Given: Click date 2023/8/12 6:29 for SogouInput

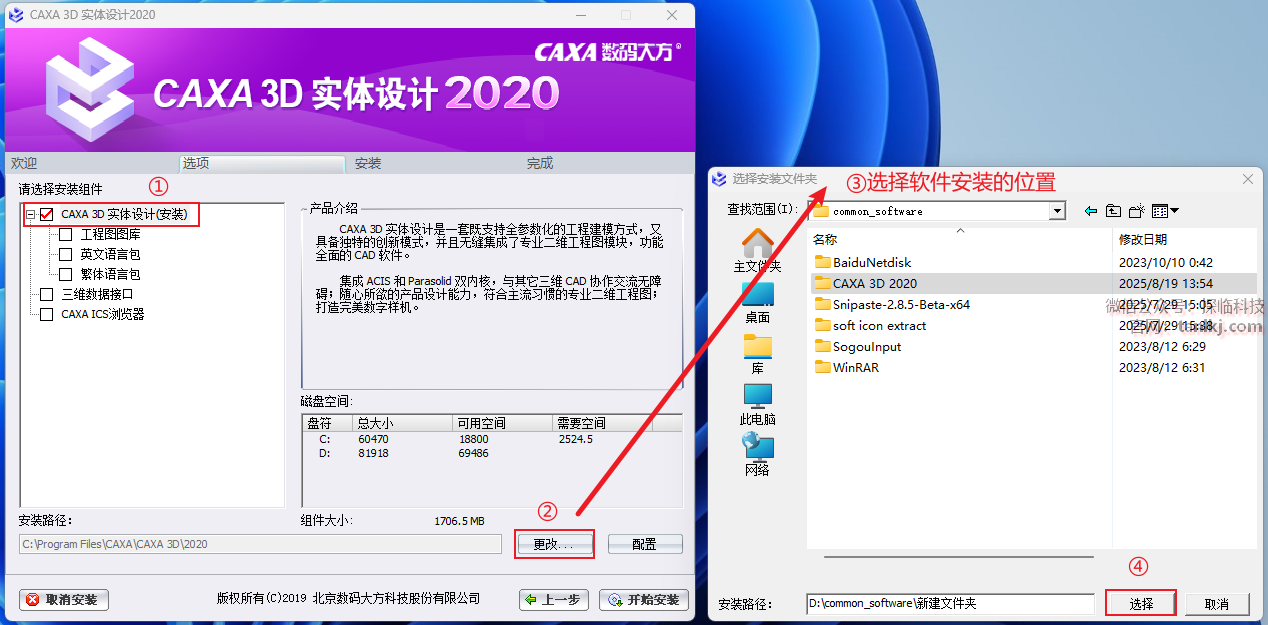Looking at the screenshot, I should click(1162, 346).
